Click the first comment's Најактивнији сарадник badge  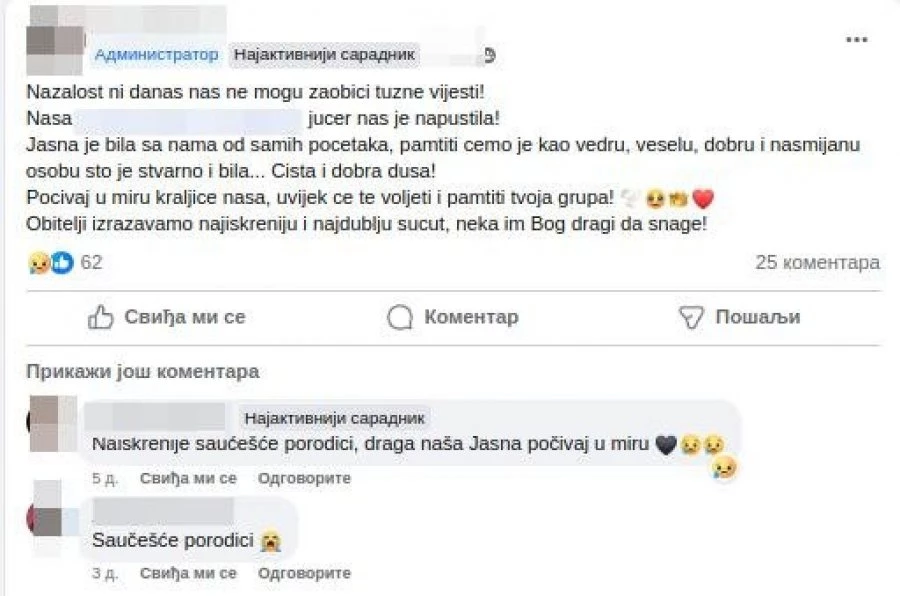(335, 418)
